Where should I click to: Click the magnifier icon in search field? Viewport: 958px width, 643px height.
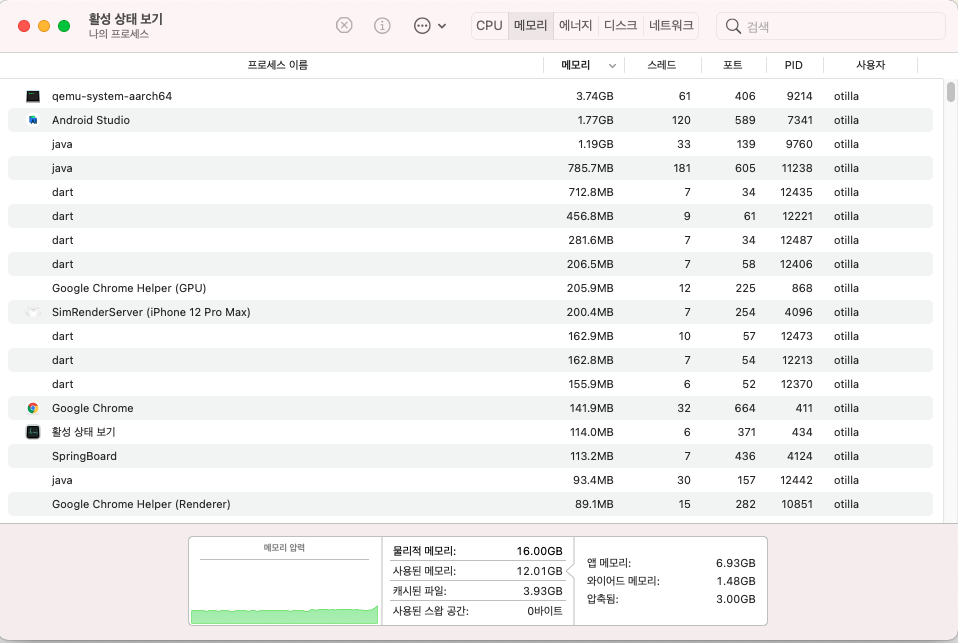point(733,26)
